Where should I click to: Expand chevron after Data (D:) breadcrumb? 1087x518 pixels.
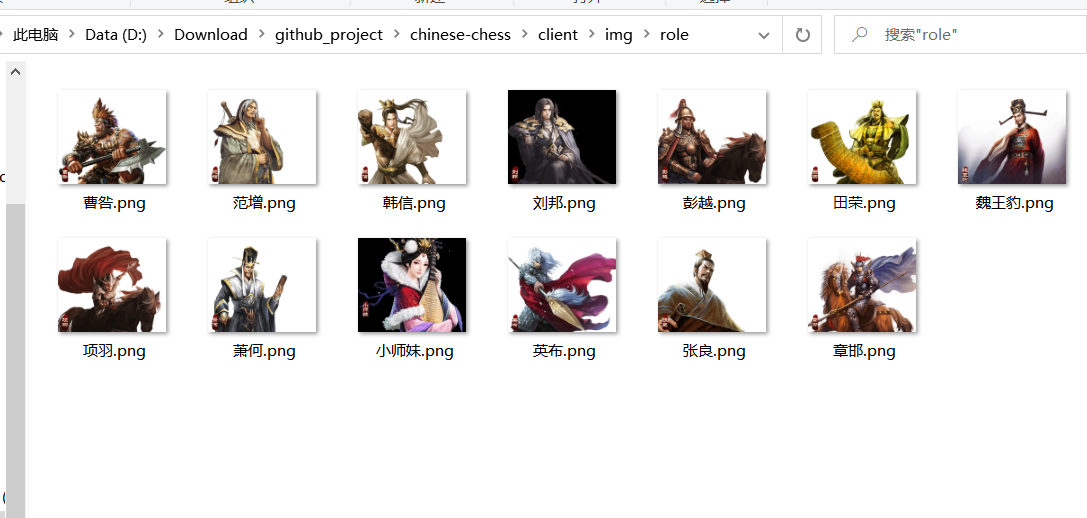161,35
